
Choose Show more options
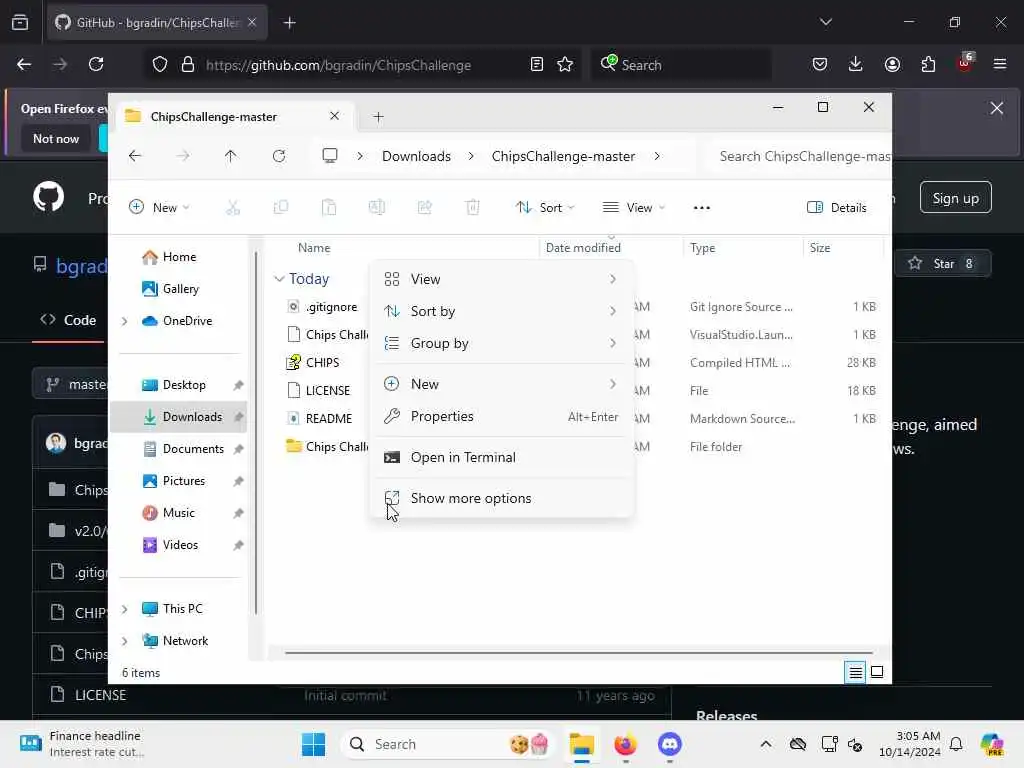(x=501, y=498)
